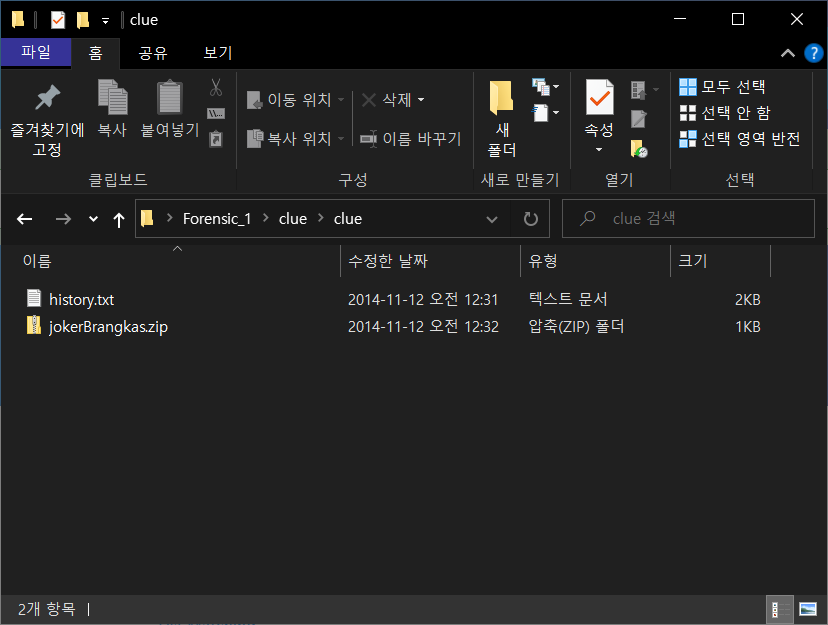Click the history.txt file icon
This screenshot has height=625, width=828.
[34, 298]
